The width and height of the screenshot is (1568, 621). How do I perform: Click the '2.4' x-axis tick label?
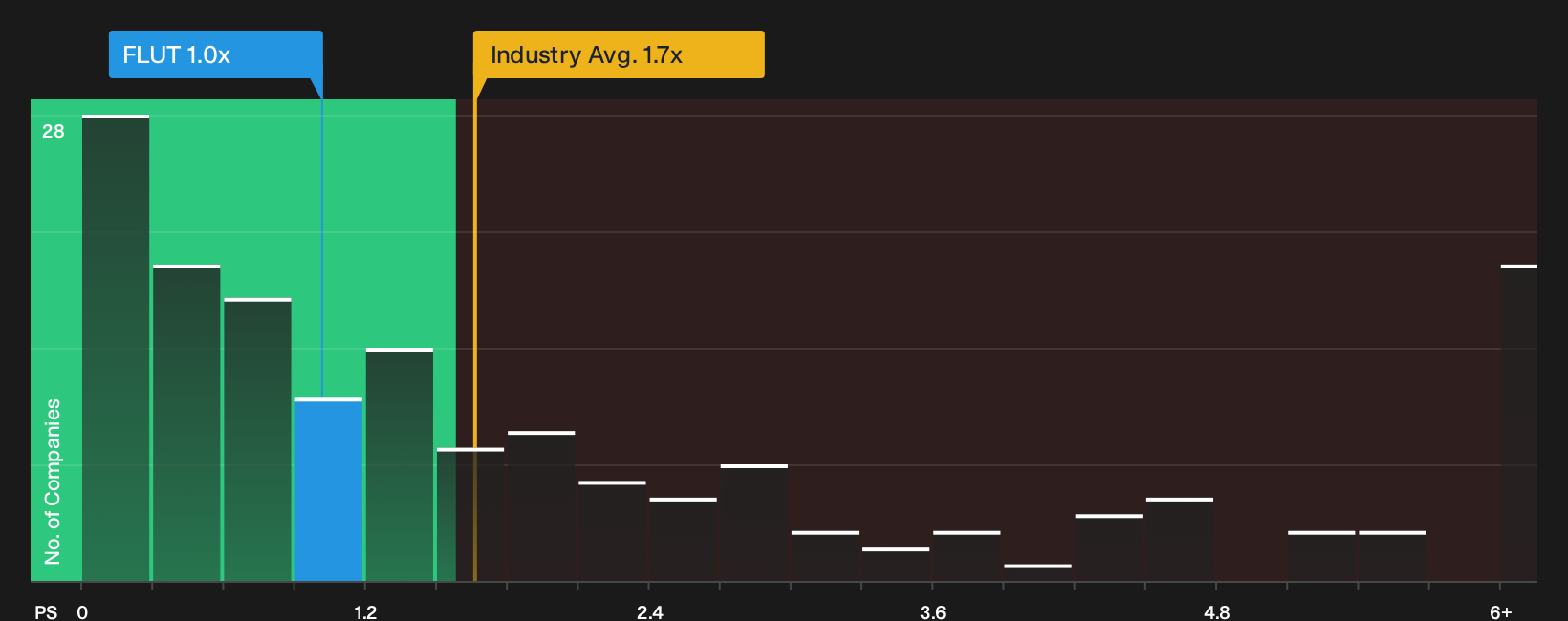pos(649,611)
